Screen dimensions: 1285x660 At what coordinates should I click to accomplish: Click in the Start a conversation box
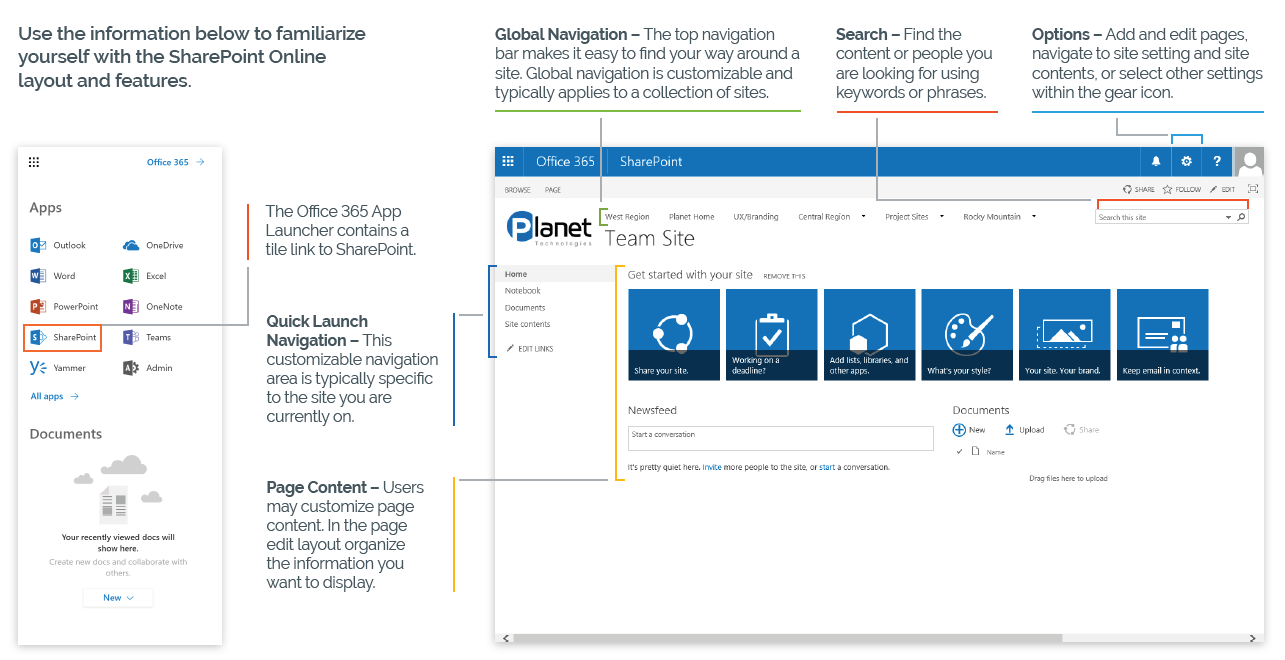click(781, 438)
